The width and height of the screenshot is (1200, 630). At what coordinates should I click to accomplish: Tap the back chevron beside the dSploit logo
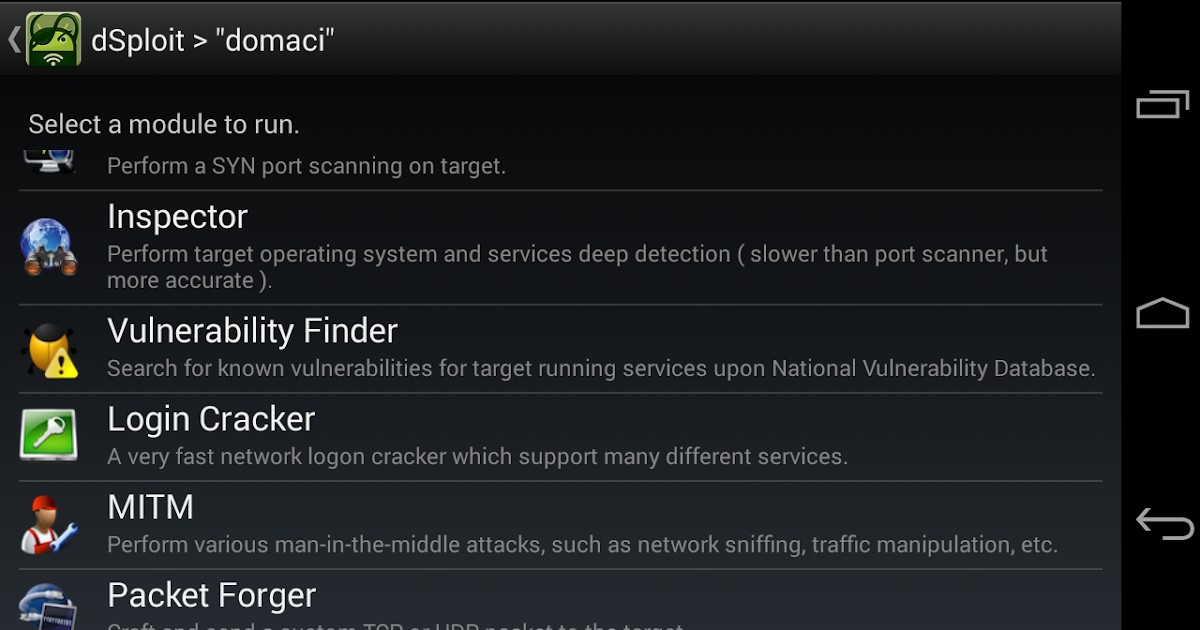(x=13, y=40)
